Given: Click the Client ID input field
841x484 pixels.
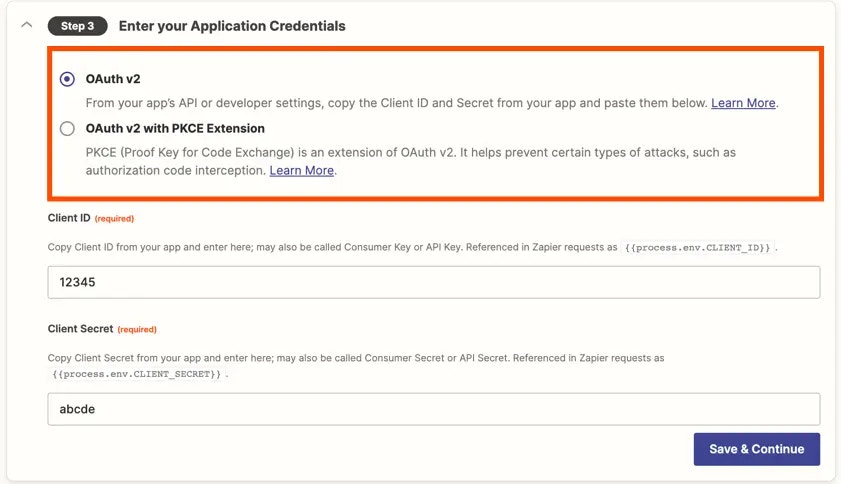Looking at the screenshot, I should [433, 282].
